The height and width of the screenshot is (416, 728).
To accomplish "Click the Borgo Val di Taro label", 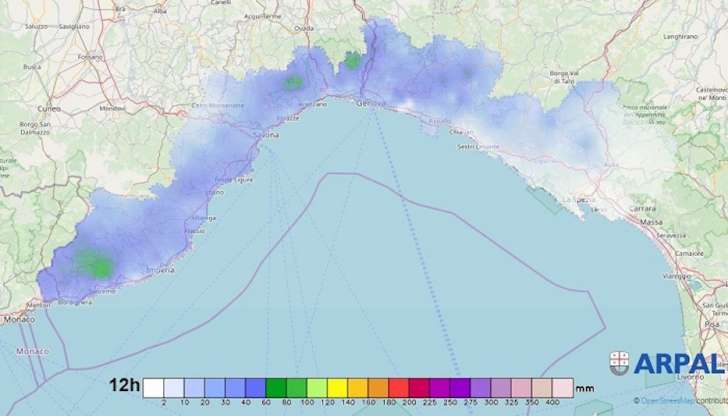I will [x=564, y=77].
